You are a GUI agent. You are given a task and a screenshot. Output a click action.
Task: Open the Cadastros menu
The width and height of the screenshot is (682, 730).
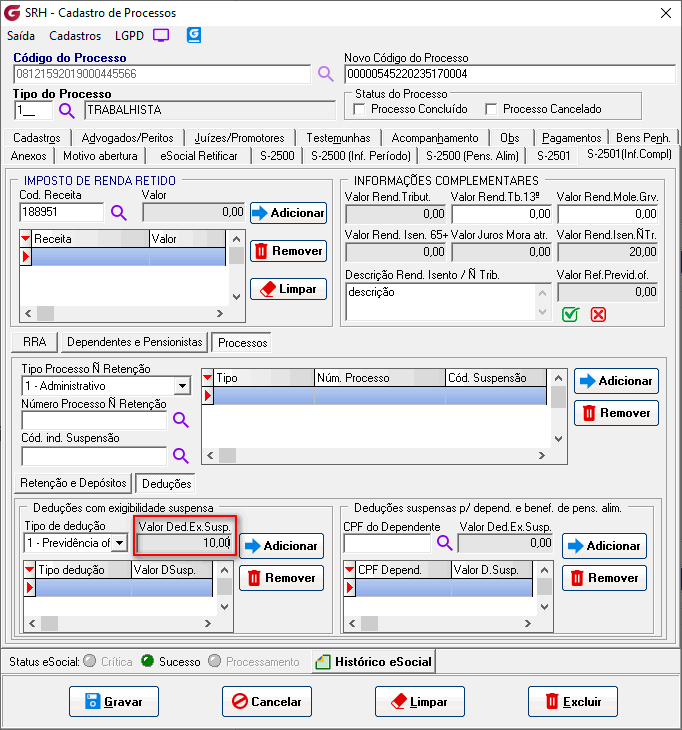tap(75, 35)
